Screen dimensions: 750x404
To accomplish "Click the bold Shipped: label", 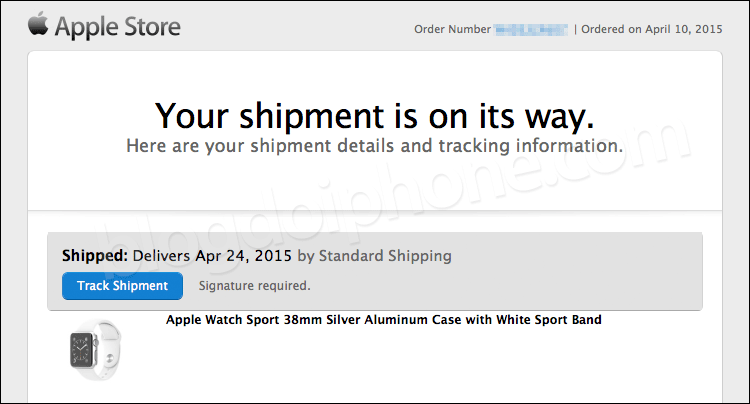I will 95,255.
